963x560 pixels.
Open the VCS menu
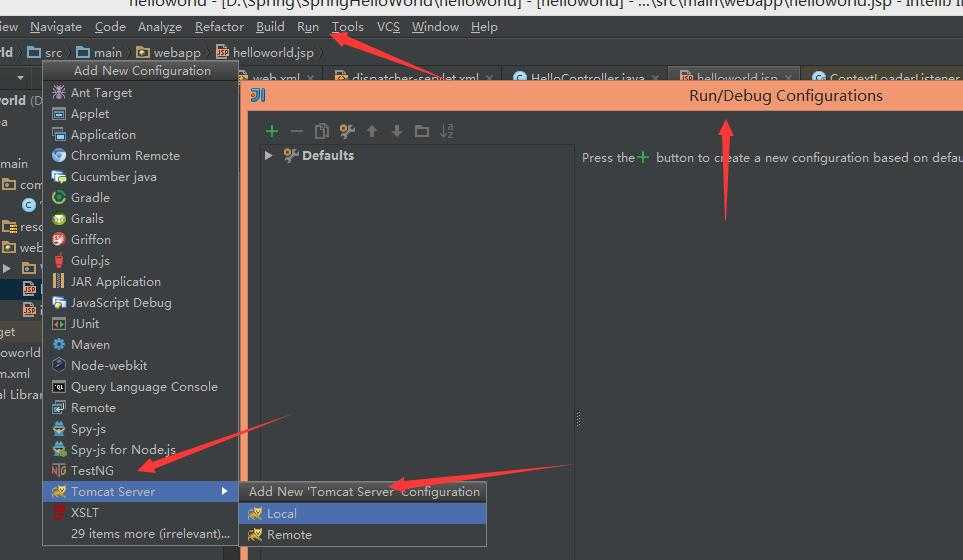388,27
